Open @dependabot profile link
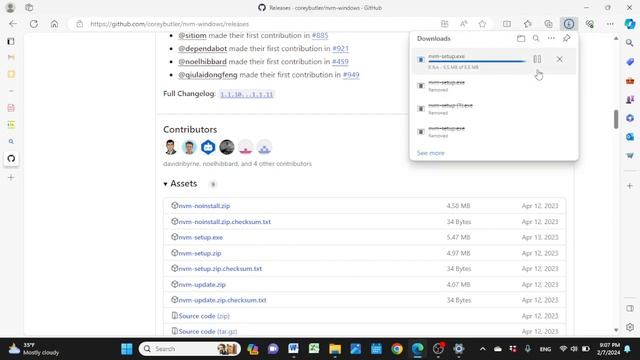 202,49
